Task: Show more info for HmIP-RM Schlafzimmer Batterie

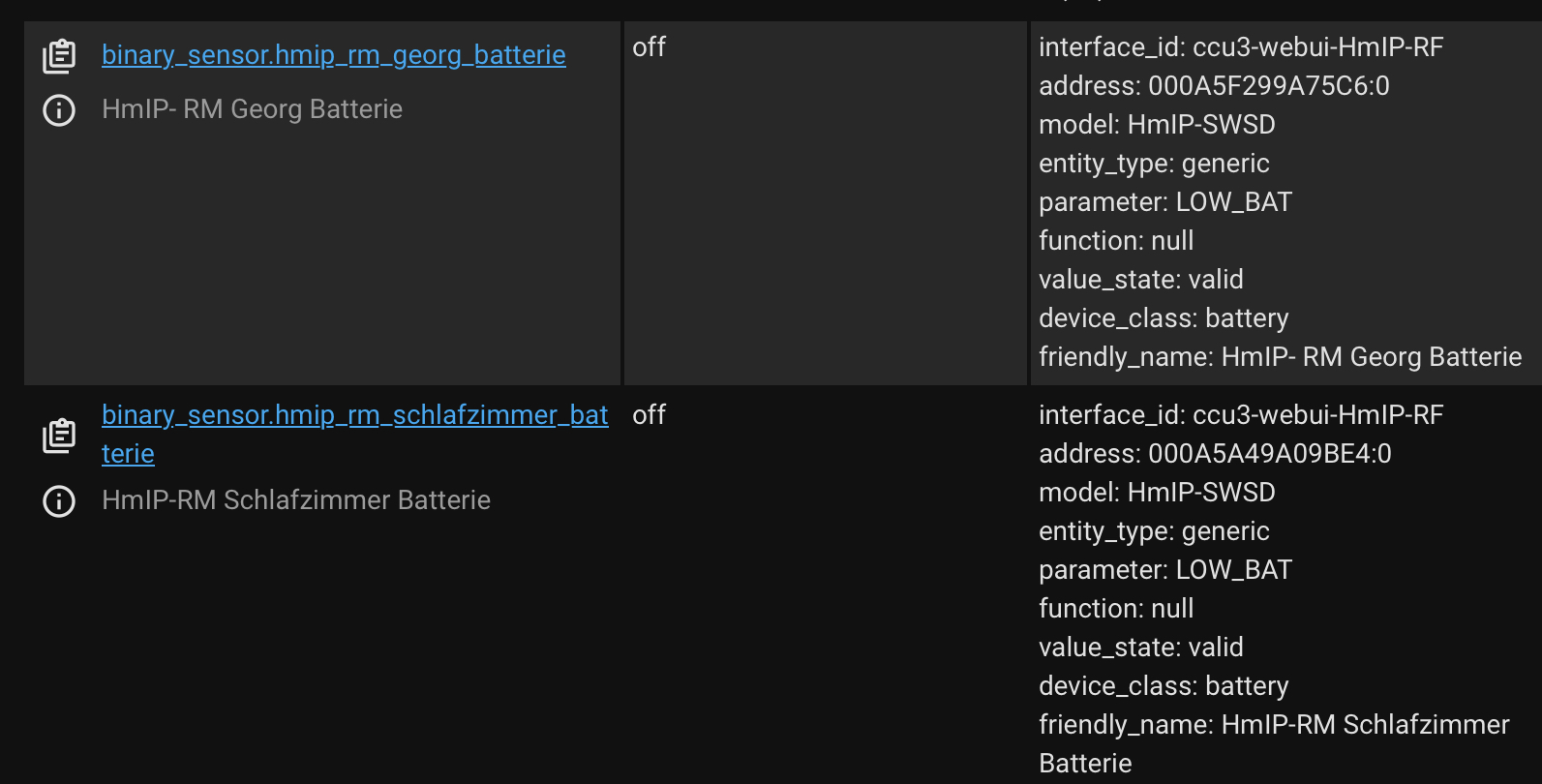Action: pyautogui.click(x=59, y=501)
